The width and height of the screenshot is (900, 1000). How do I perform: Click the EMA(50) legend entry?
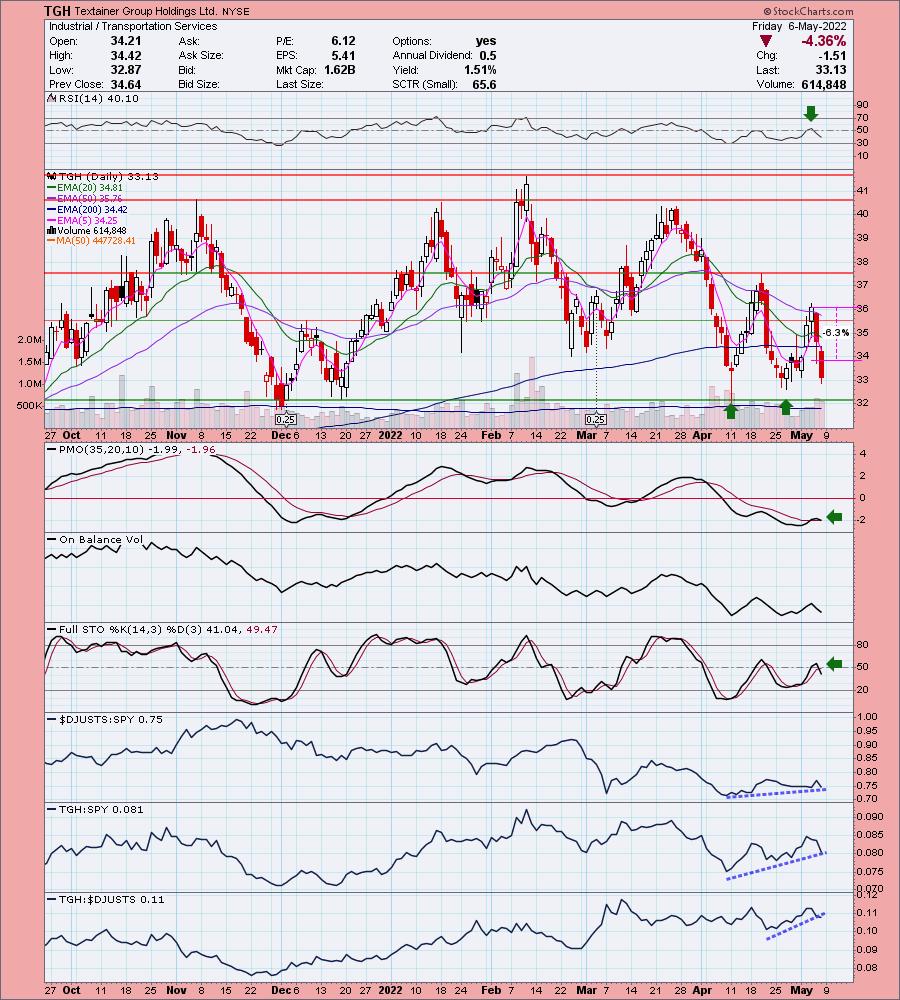85,198
